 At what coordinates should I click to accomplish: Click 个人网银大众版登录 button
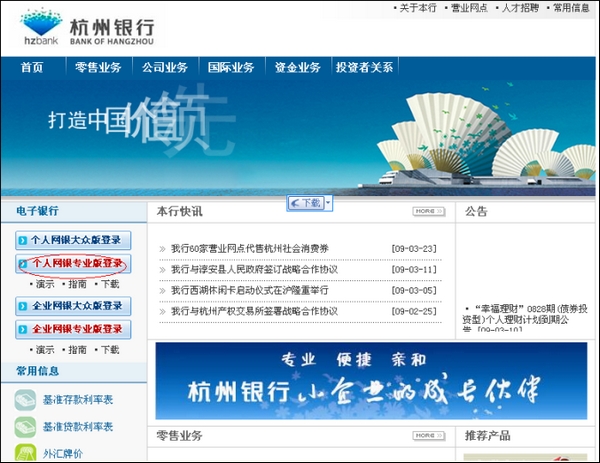point(73,240)
